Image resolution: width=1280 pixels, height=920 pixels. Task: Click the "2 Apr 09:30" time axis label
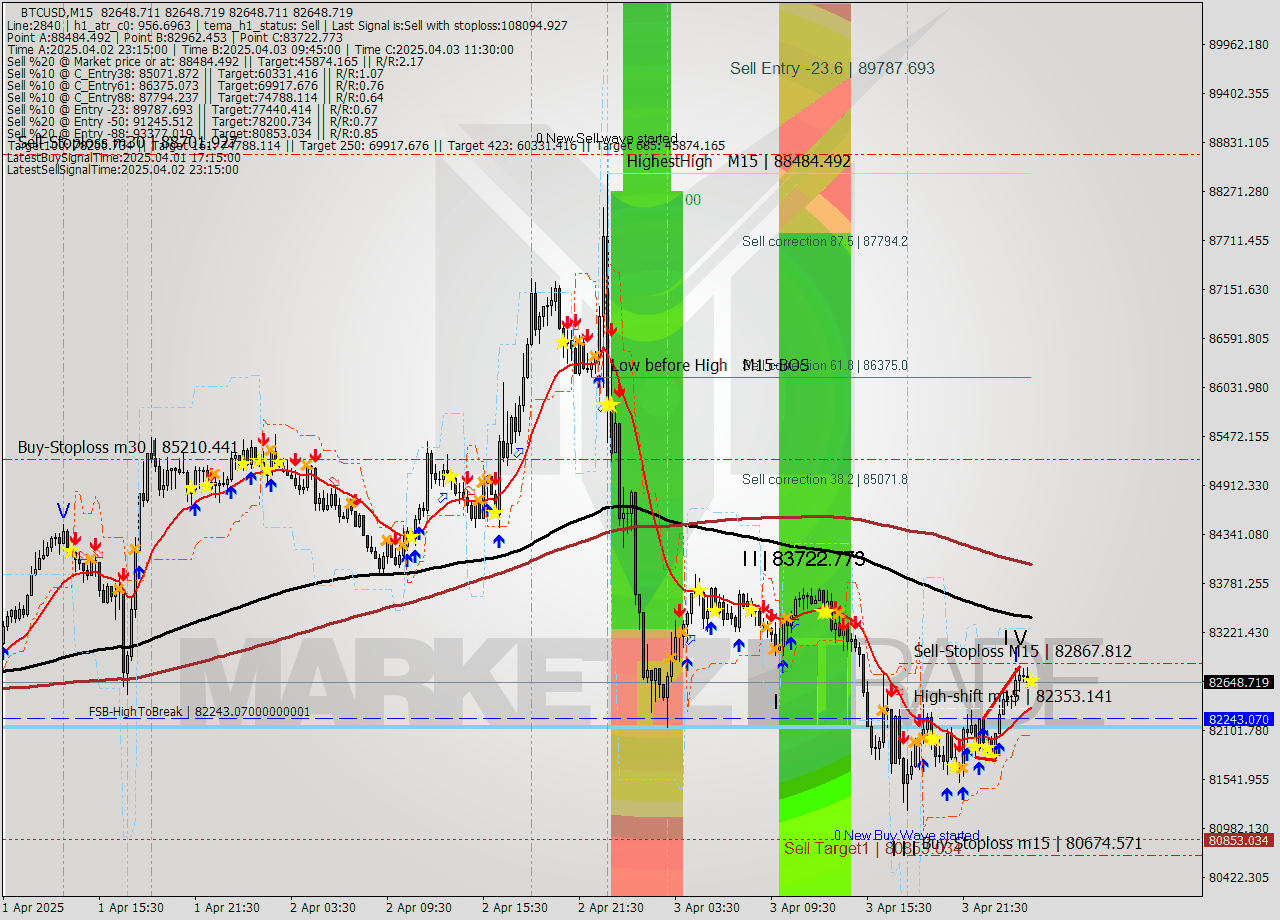[419, 909]
